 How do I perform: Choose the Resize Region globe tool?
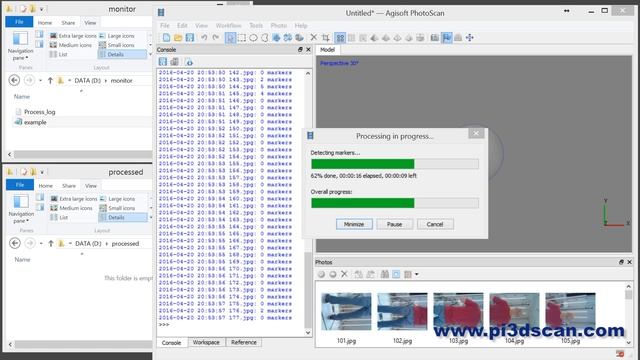click(299, 38)
